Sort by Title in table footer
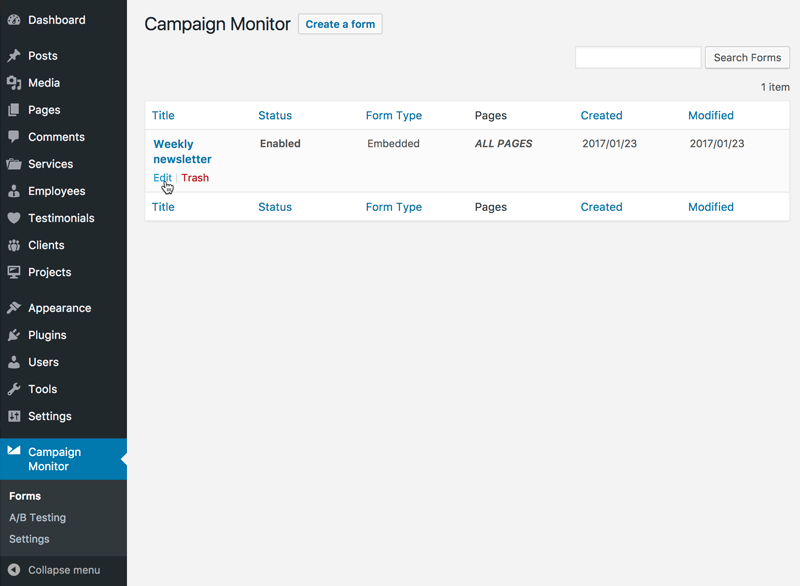This screenshot has height=586, width=800. [163, 207]
